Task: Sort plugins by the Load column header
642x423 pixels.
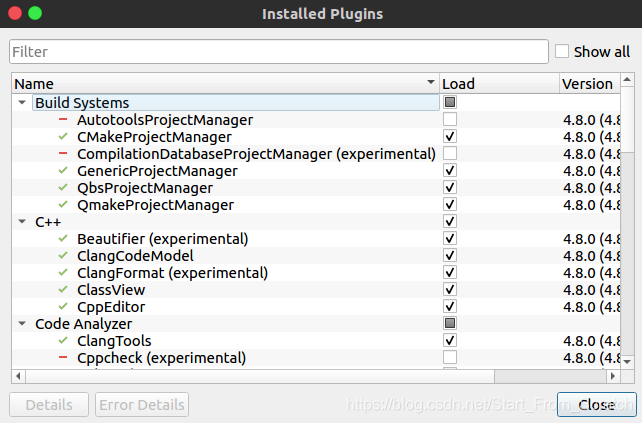Action: click(500, 84)
